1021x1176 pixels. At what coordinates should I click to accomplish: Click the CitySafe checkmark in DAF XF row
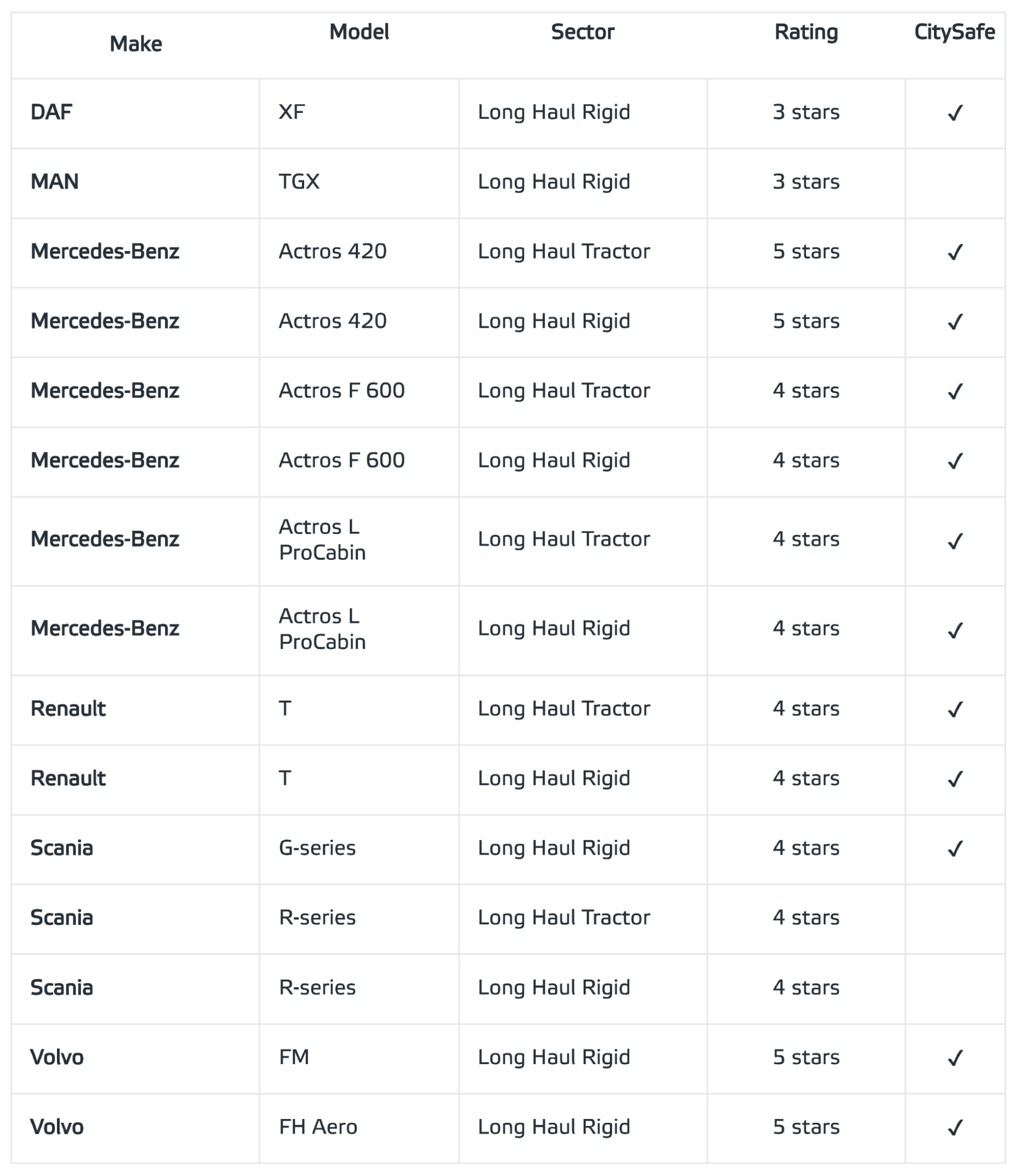(x=955, y=113)
